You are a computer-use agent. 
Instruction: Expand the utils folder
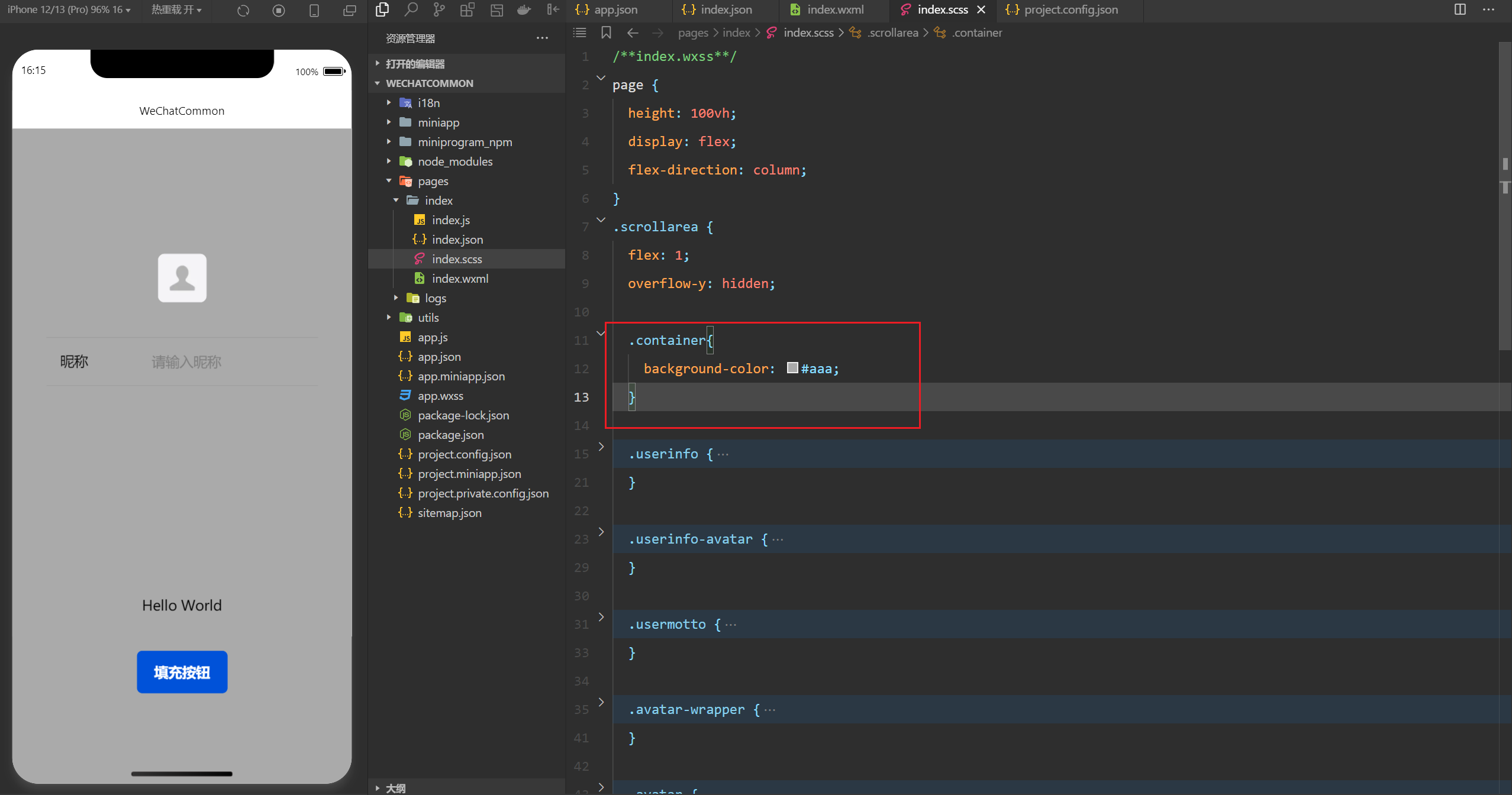click(x=428, y=318)
